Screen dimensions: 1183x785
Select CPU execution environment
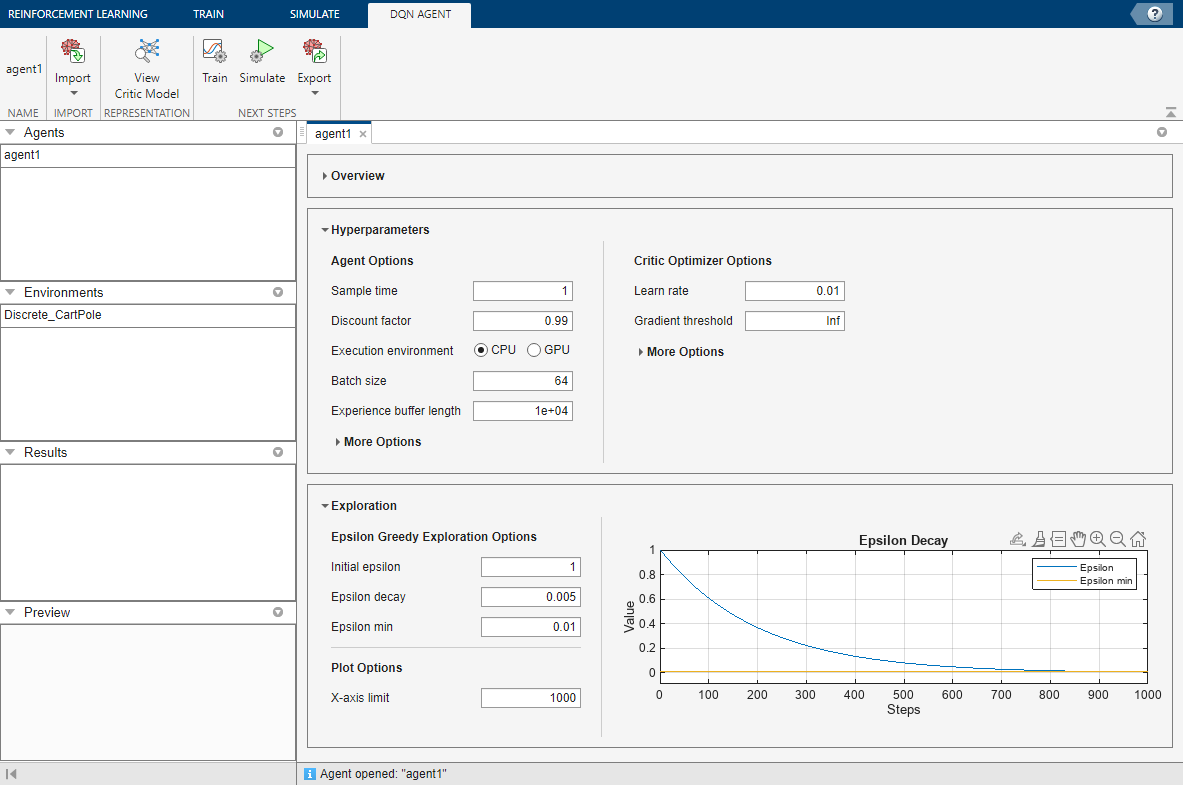[x=481, y=350]
